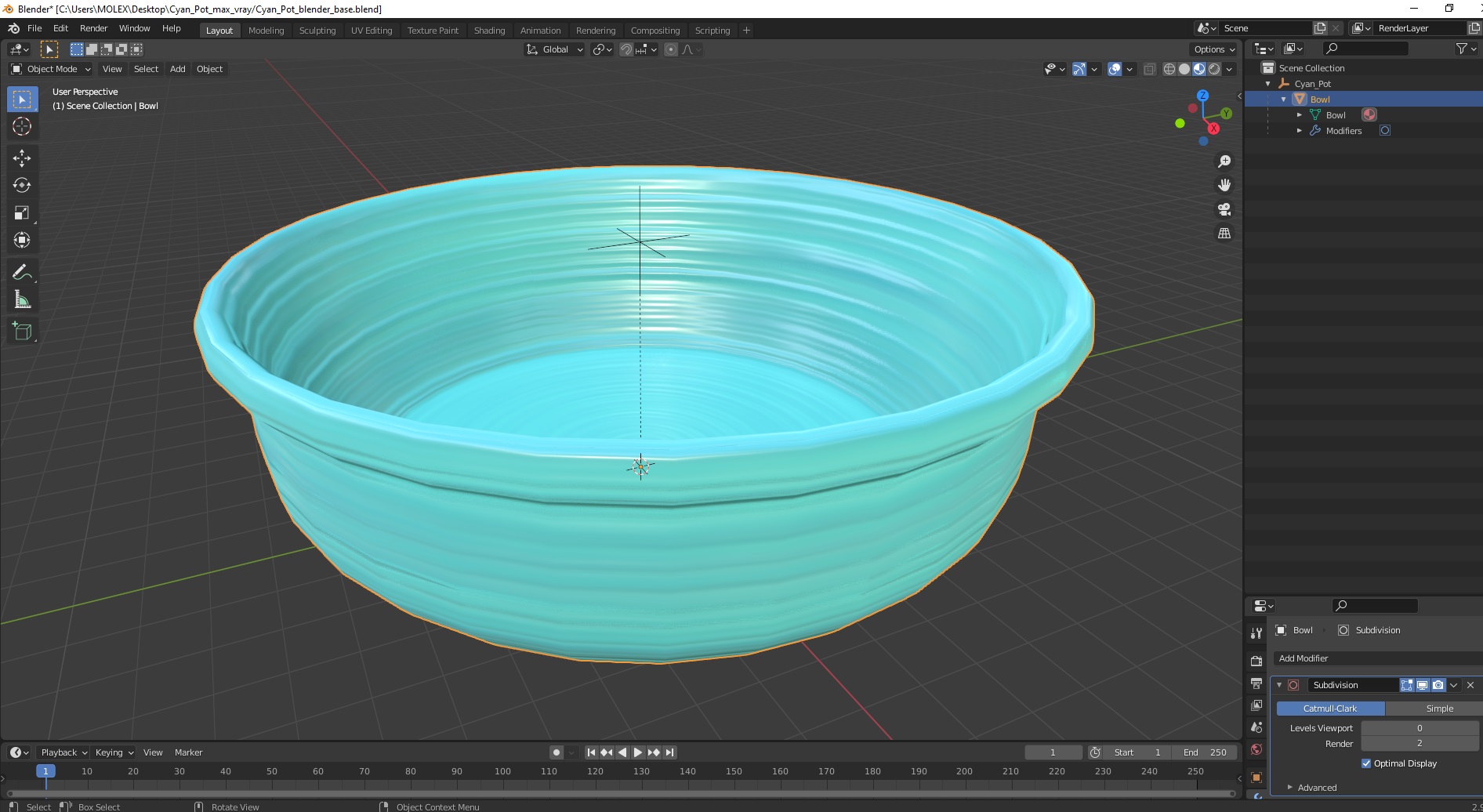The image size is (1483, 812).
Task: Choose the Move tool
Action: pos(22,158)
